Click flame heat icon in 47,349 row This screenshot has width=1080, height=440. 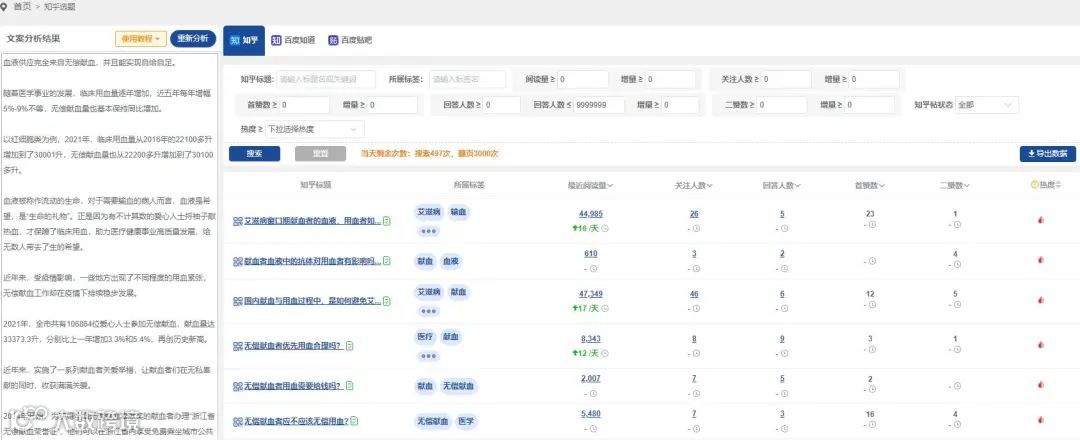tap(1041, 300)
